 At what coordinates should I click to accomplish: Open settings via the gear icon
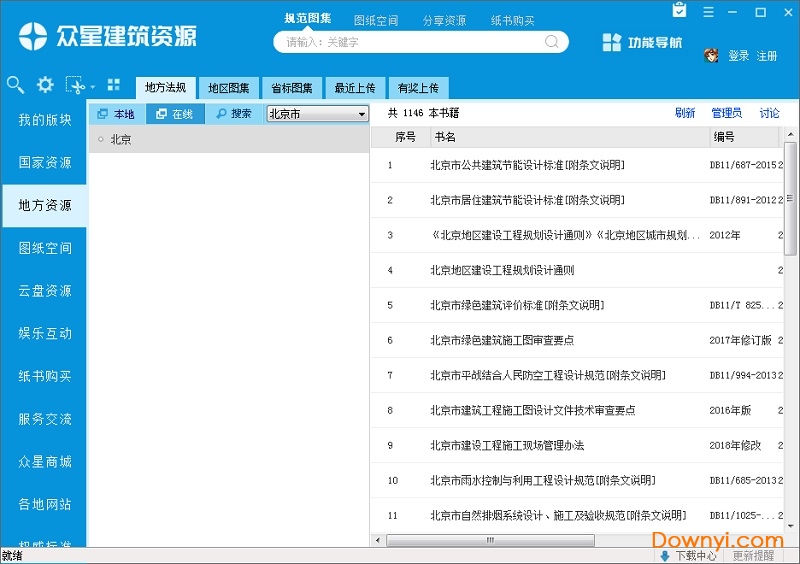[x=45, y=85]
